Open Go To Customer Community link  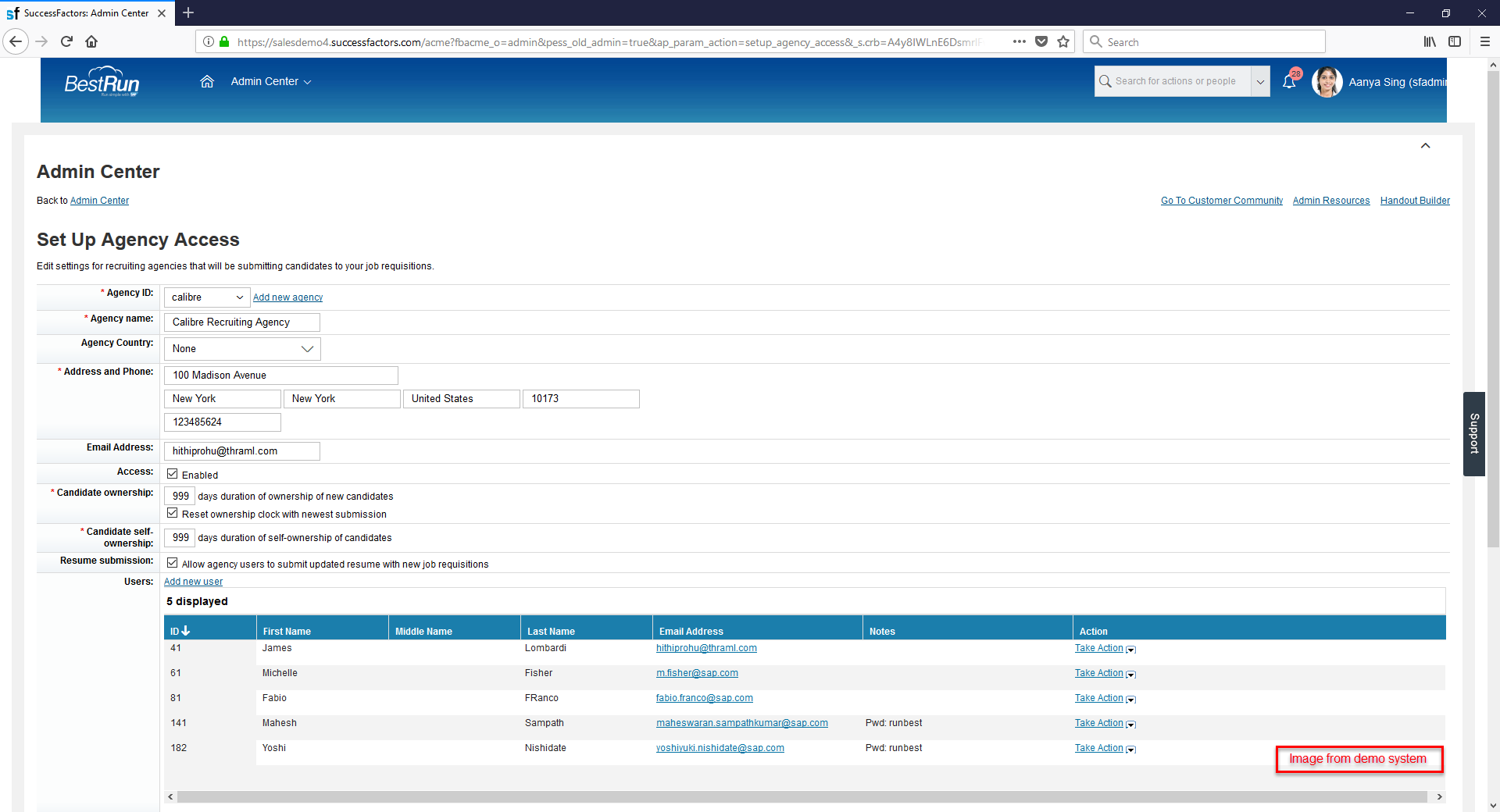[x=1221, y=201]
